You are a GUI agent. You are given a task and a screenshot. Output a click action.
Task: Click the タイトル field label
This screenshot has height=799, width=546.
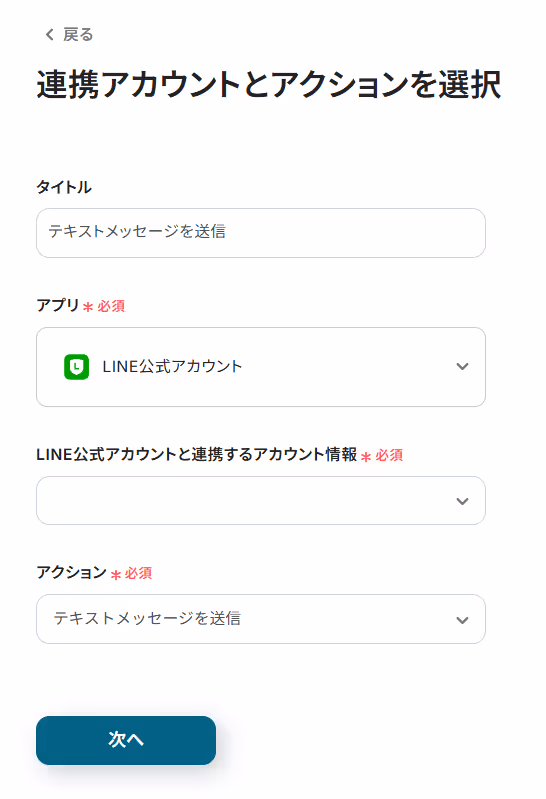[x=64, y=187]
